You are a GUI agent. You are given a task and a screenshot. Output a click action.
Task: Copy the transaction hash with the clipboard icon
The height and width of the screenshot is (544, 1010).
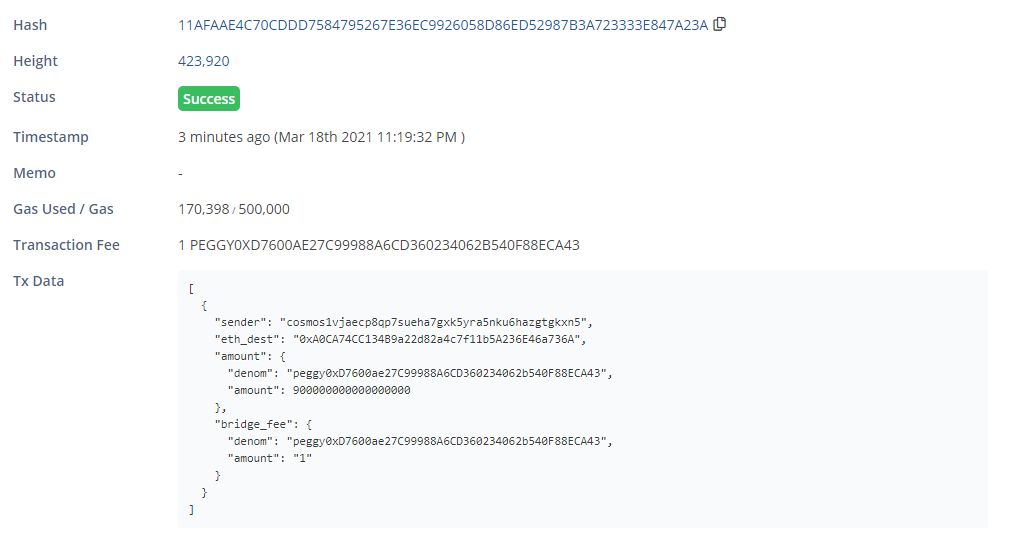pos(720,24)
